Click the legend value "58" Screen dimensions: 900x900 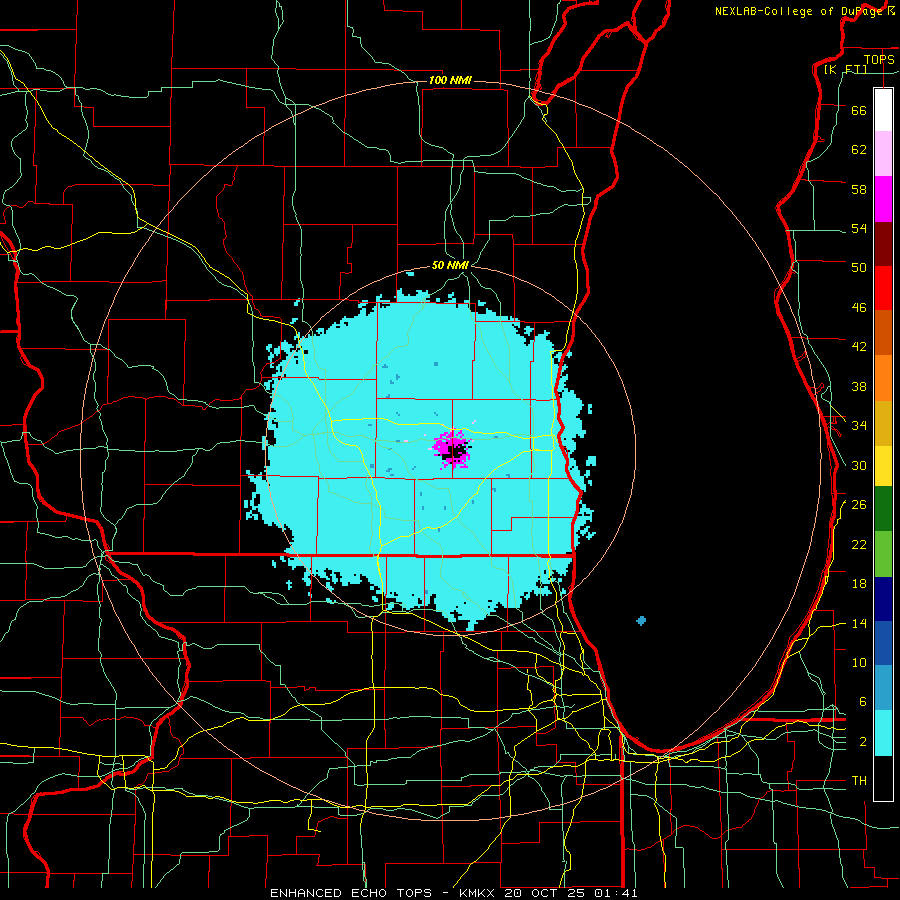click(859, 189)
